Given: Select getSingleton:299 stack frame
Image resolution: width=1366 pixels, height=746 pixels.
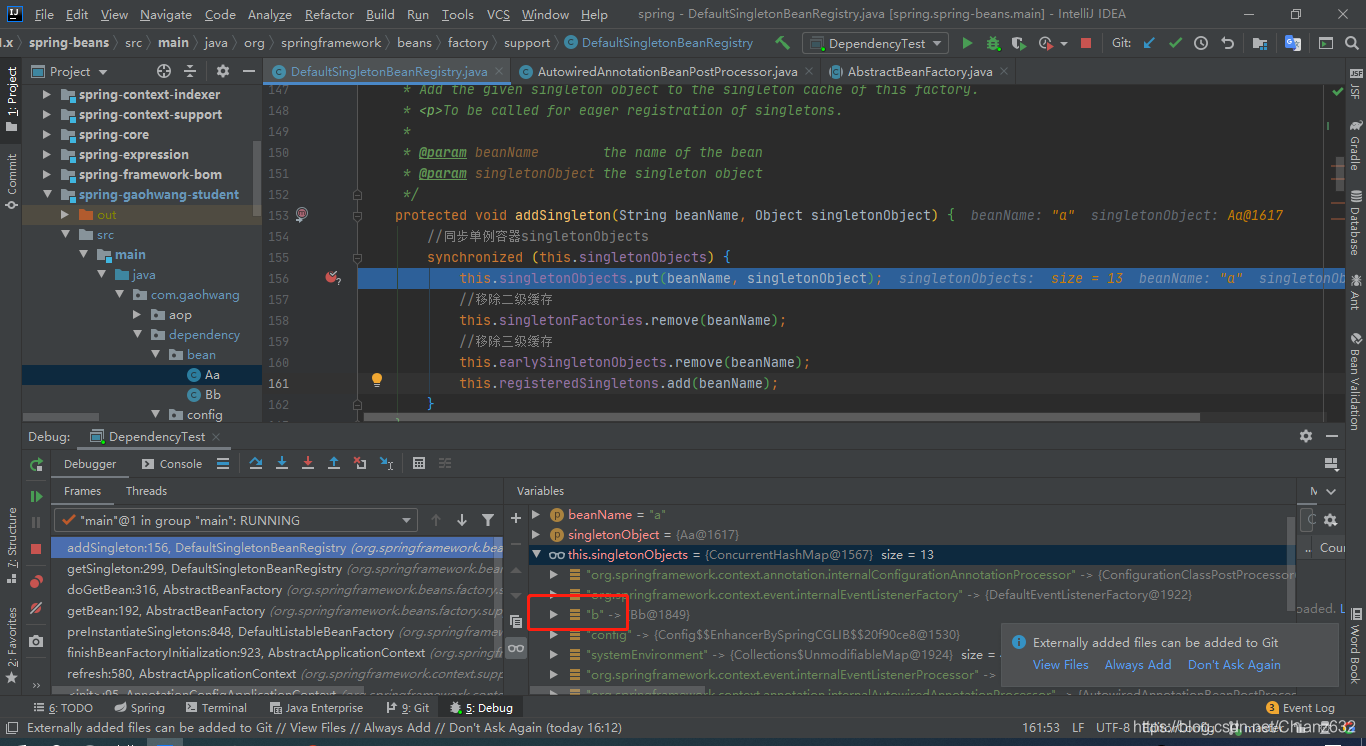Looking at the screenshot, I should point(277,569).
